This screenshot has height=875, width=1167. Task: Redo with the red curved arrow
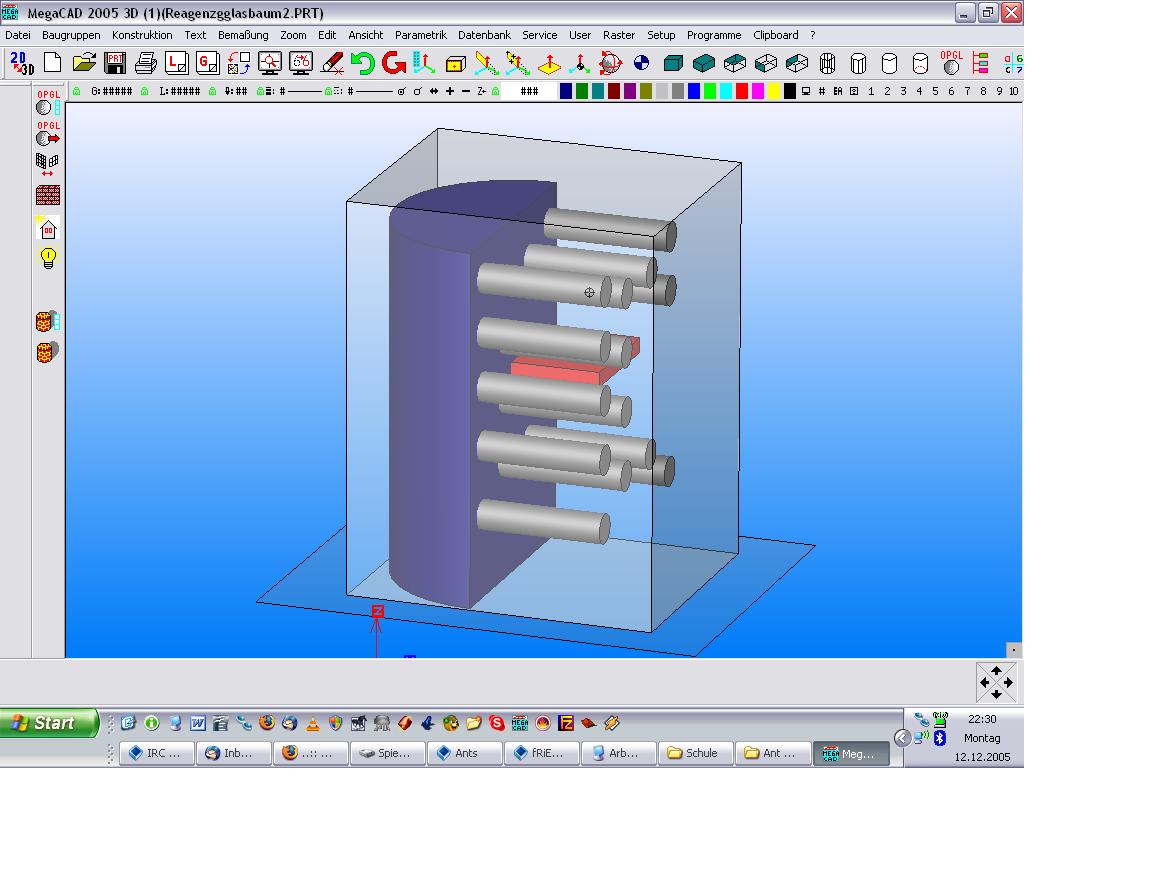(x=393, y=64)
